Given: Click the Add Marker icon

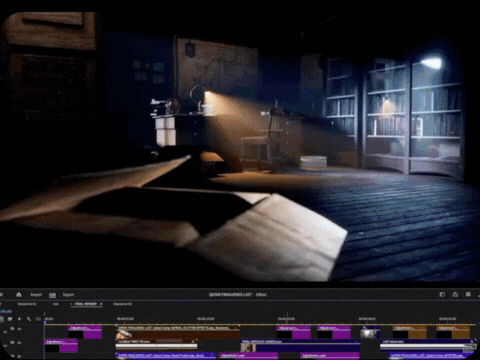Looking at the screenshot, I should coord(19,319).
